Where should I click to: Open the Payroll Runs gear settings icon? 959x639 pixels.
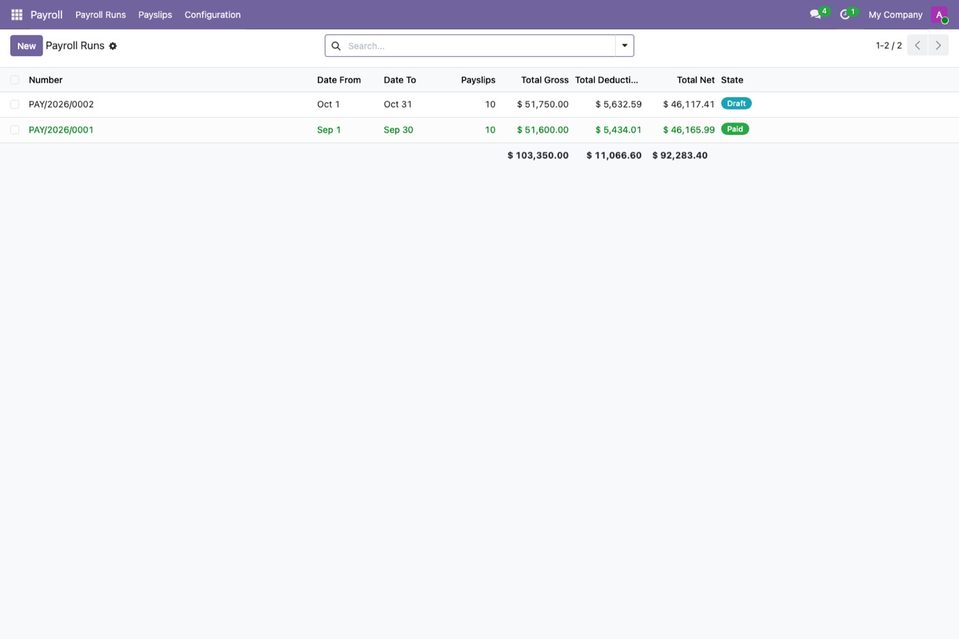pyautogui.click(x=113, y=46)
